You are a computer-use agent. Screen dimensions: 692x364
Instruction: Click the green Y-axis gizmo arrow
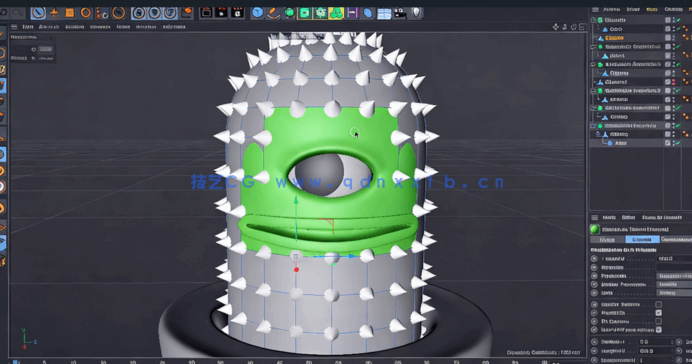click(296, 201)
